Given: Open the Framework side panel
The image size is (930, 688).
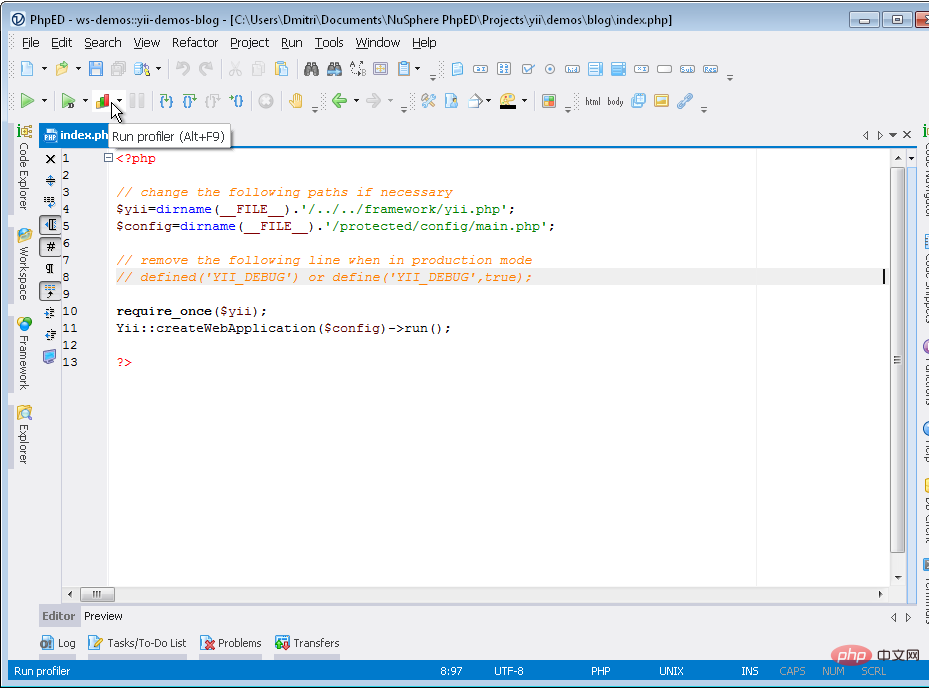Looking at the screenshot, I should click(24, 354).
